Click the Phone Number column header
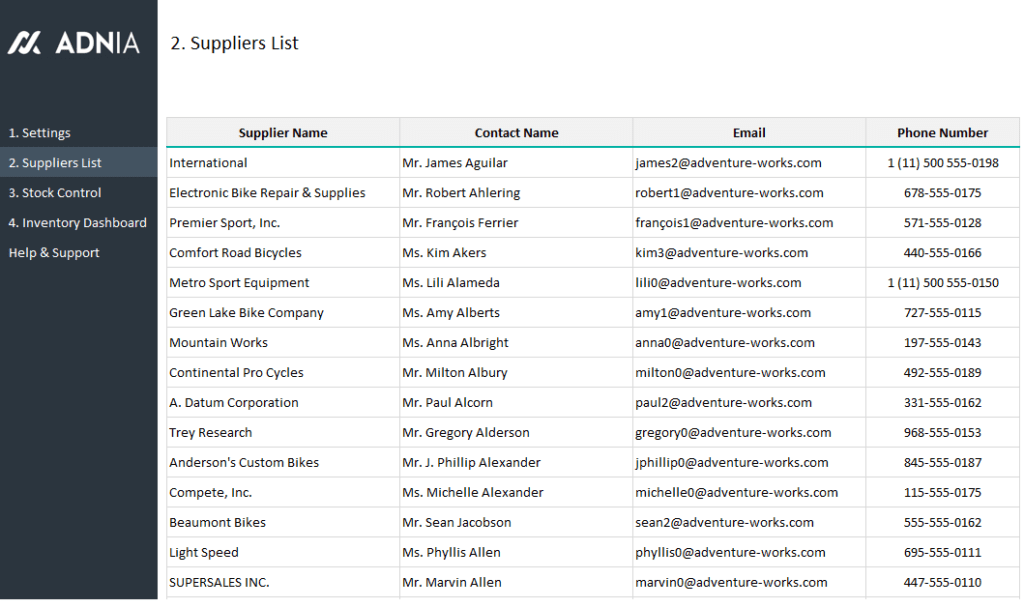 pos(942,132)
